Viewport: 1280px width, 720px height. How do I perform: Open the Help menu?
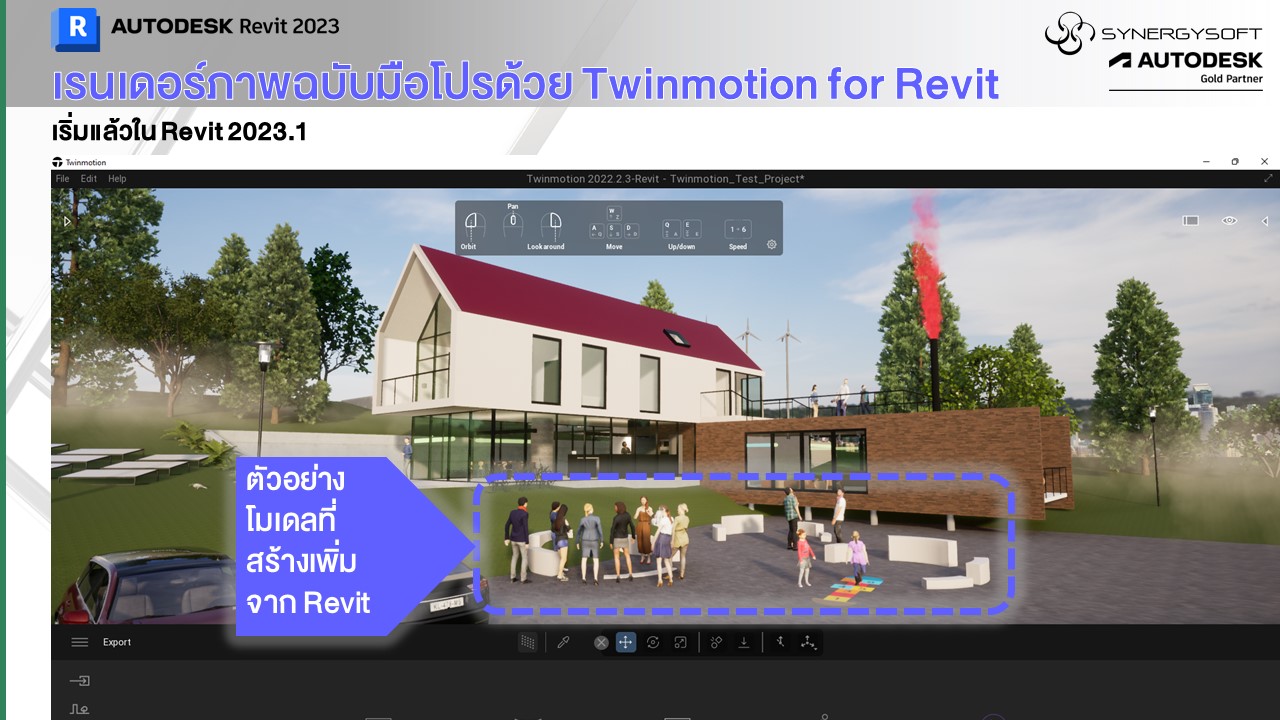[x=117, y=179]
